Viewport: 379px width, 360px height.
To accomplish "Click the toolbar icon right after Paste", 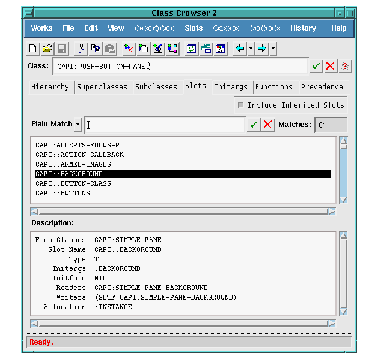I will point(129,49).
